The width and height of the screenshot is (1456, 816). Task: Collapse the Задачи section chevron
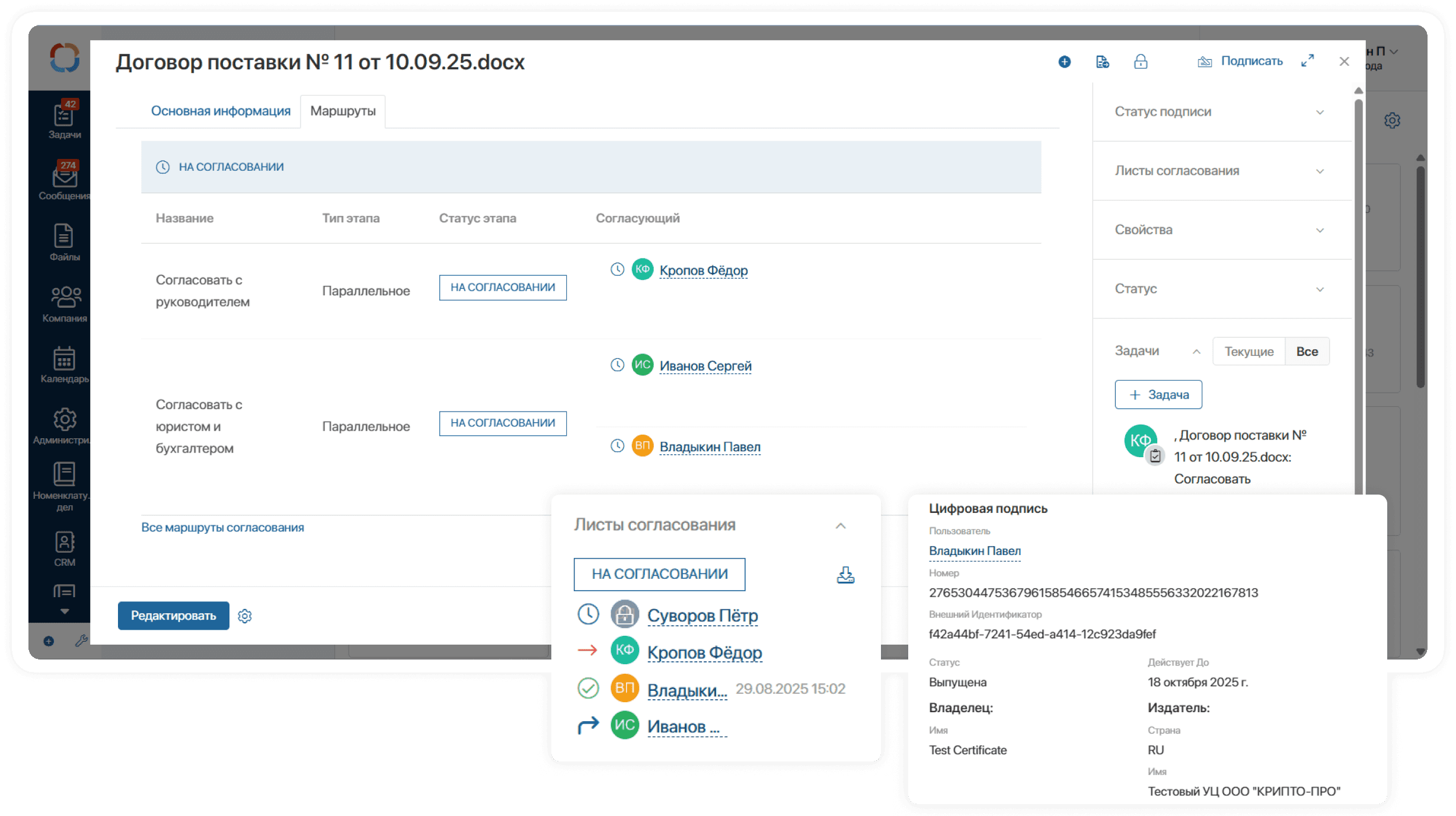coord(1196,352)
